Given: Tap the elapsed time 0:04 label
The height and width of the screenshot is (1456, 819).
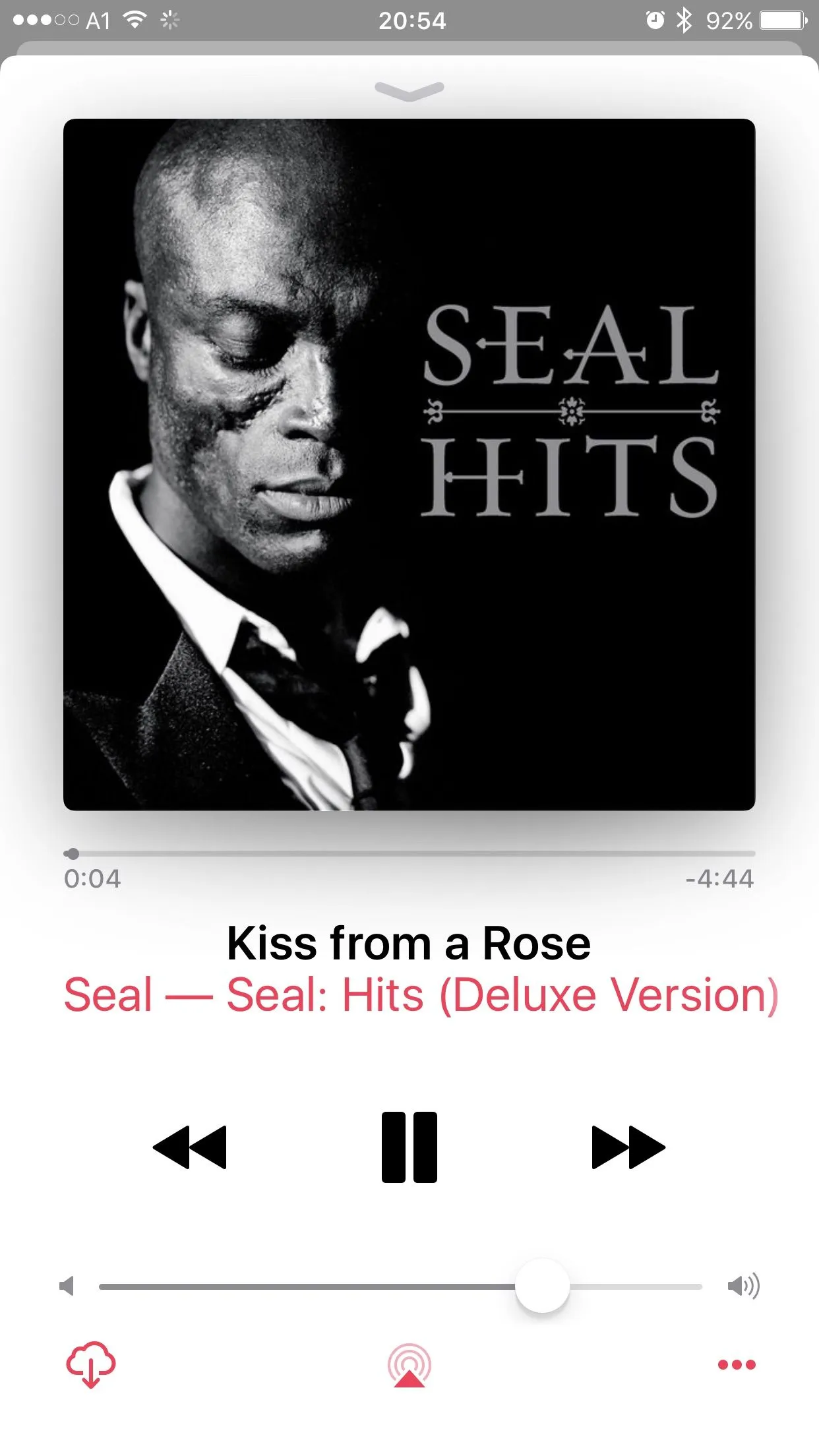Looking at the screenshot, I should (x=92, y=878).
